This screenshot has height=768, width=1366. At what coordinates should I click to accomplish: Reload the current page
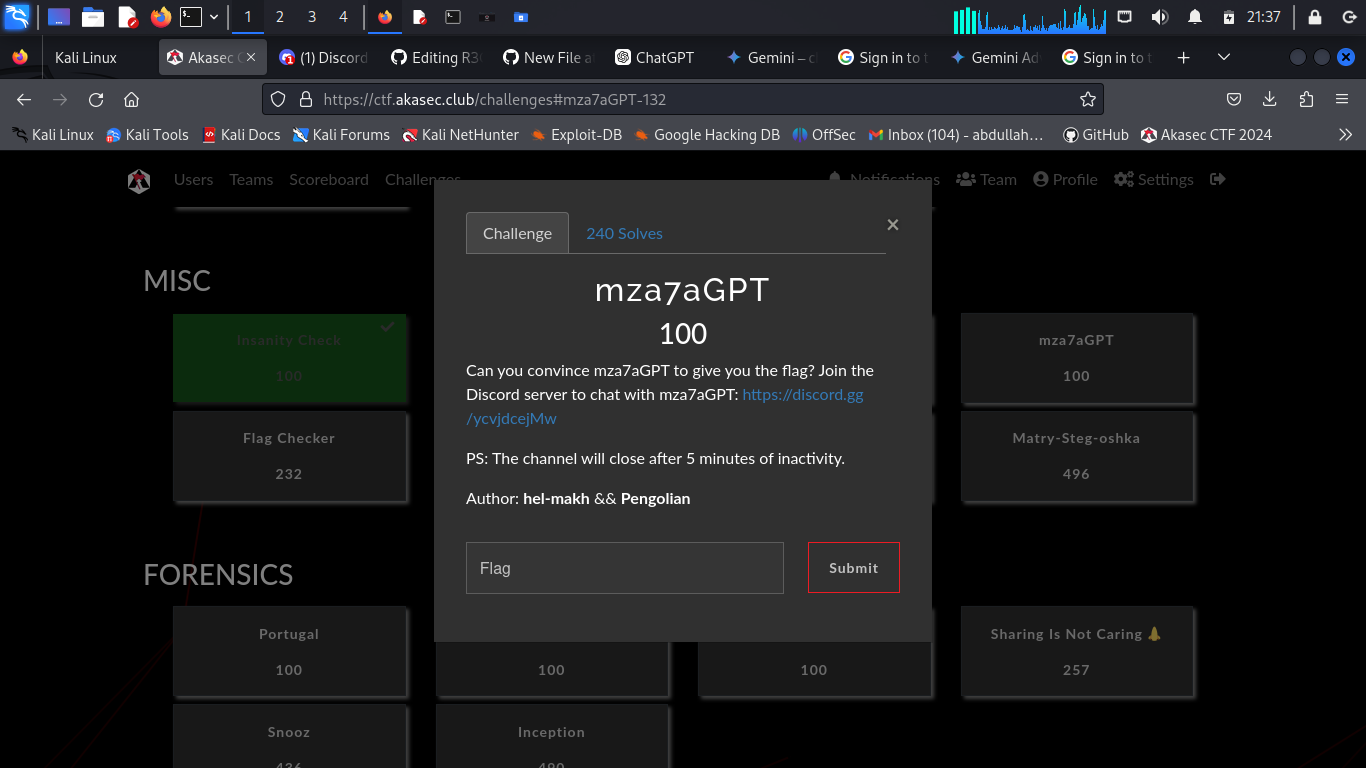pyautogui.click(x=96, y=99)
